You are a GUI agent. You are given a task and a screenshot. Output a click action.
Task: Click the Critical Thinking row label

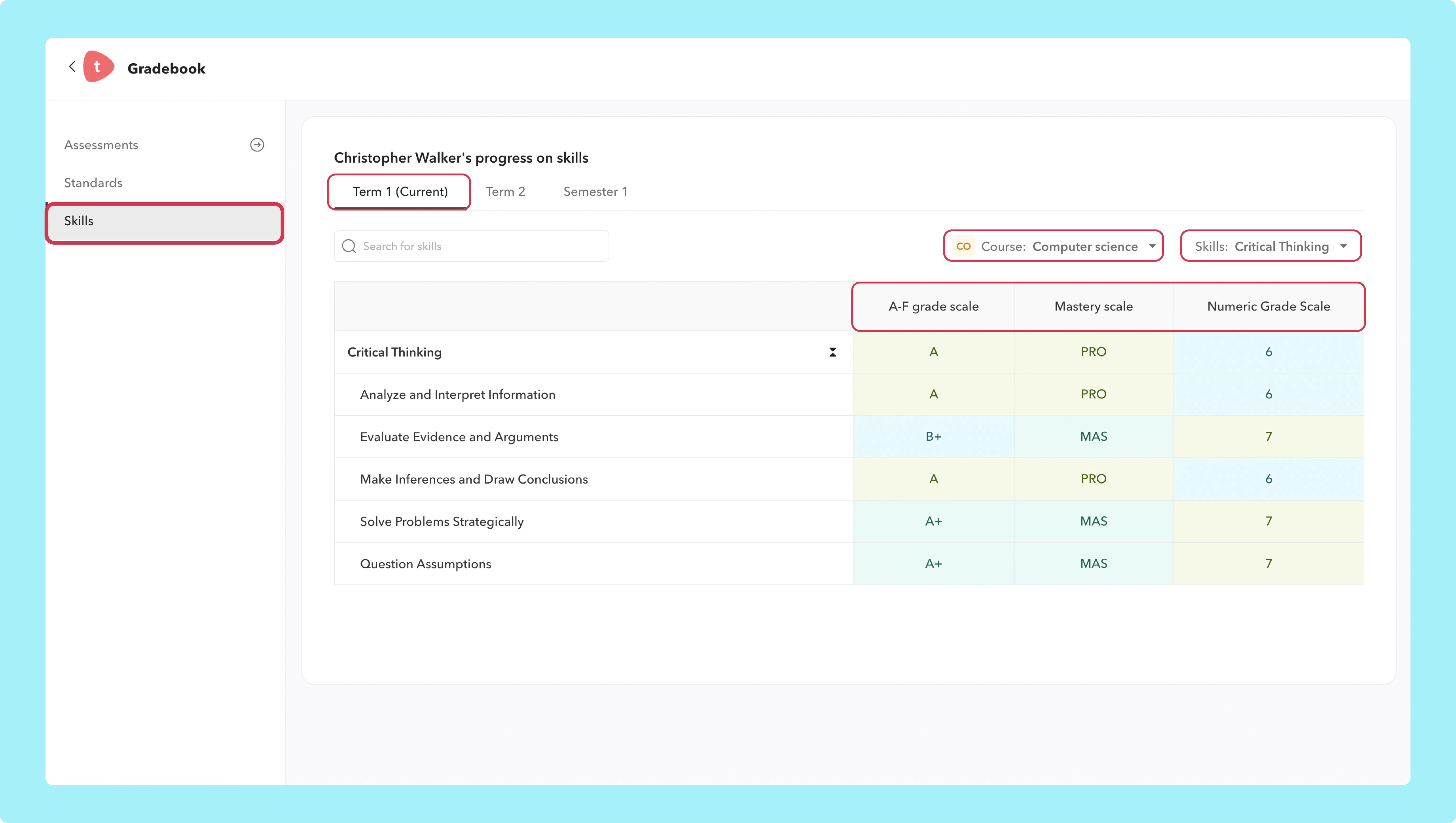(x=395, y=352)
